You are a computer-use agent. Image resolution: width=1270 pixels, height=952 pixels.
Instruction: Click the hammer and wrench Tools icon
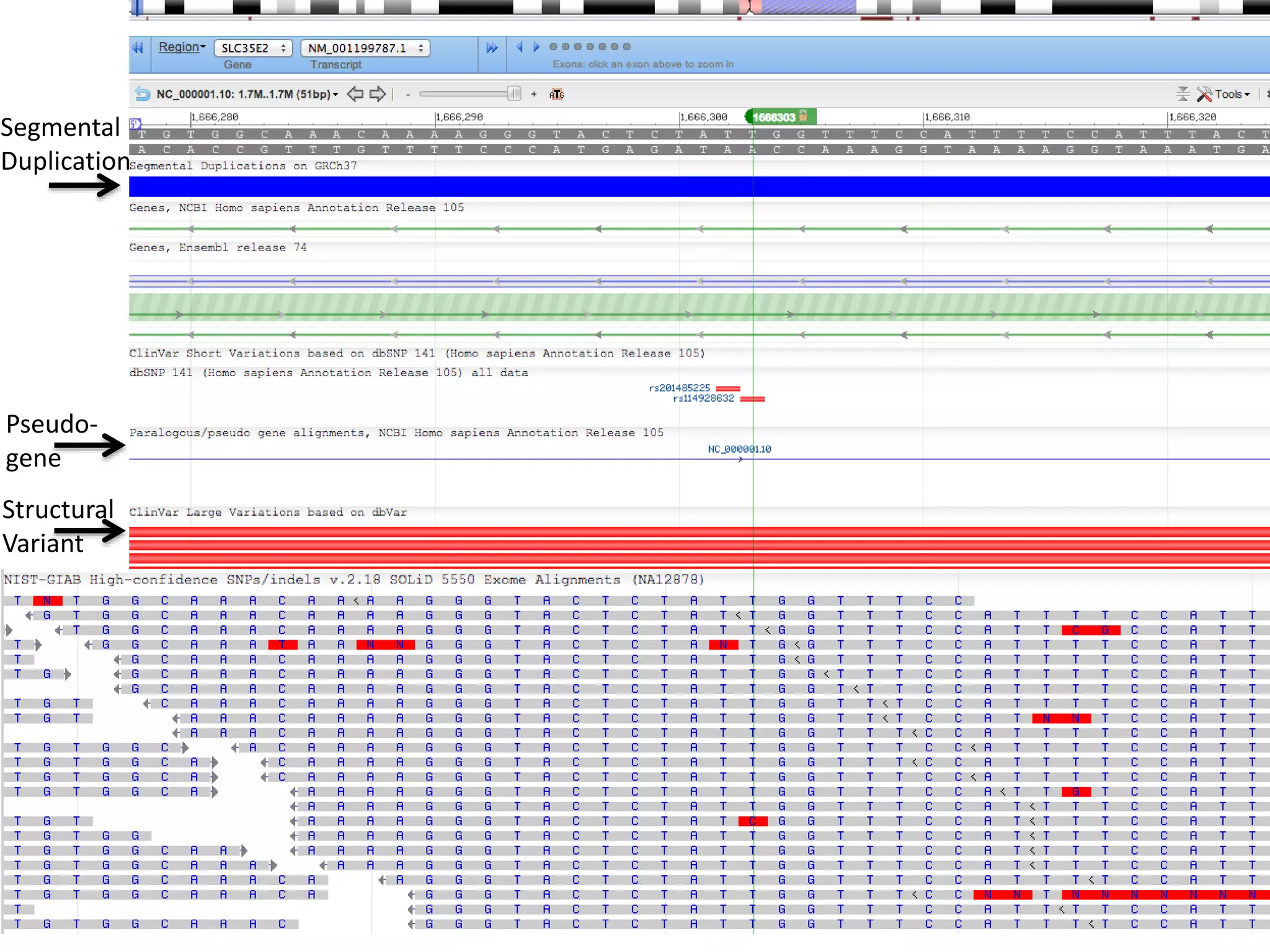click(1204, 94)
